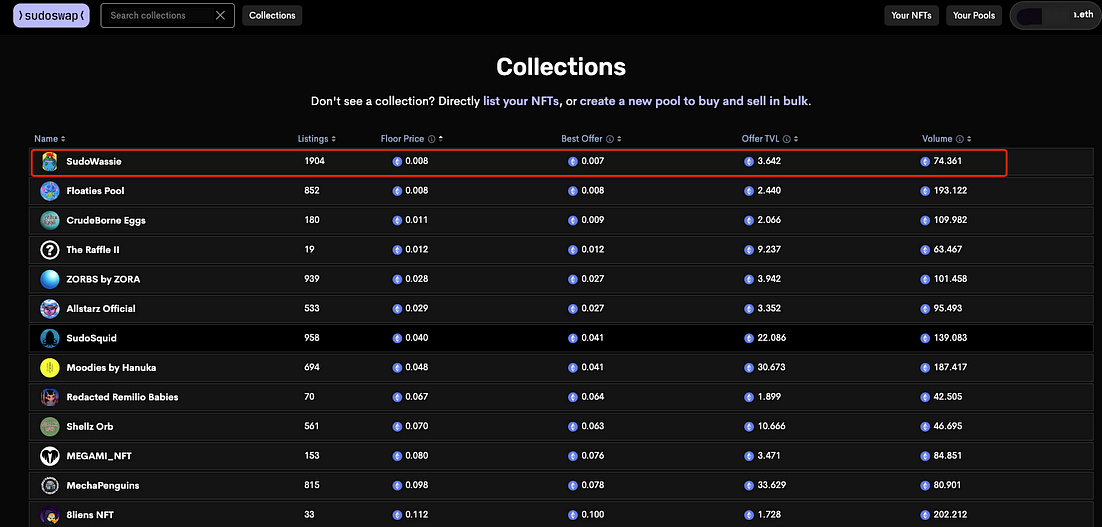
Task: Select Shellz Orb row name
Action: 90,427
